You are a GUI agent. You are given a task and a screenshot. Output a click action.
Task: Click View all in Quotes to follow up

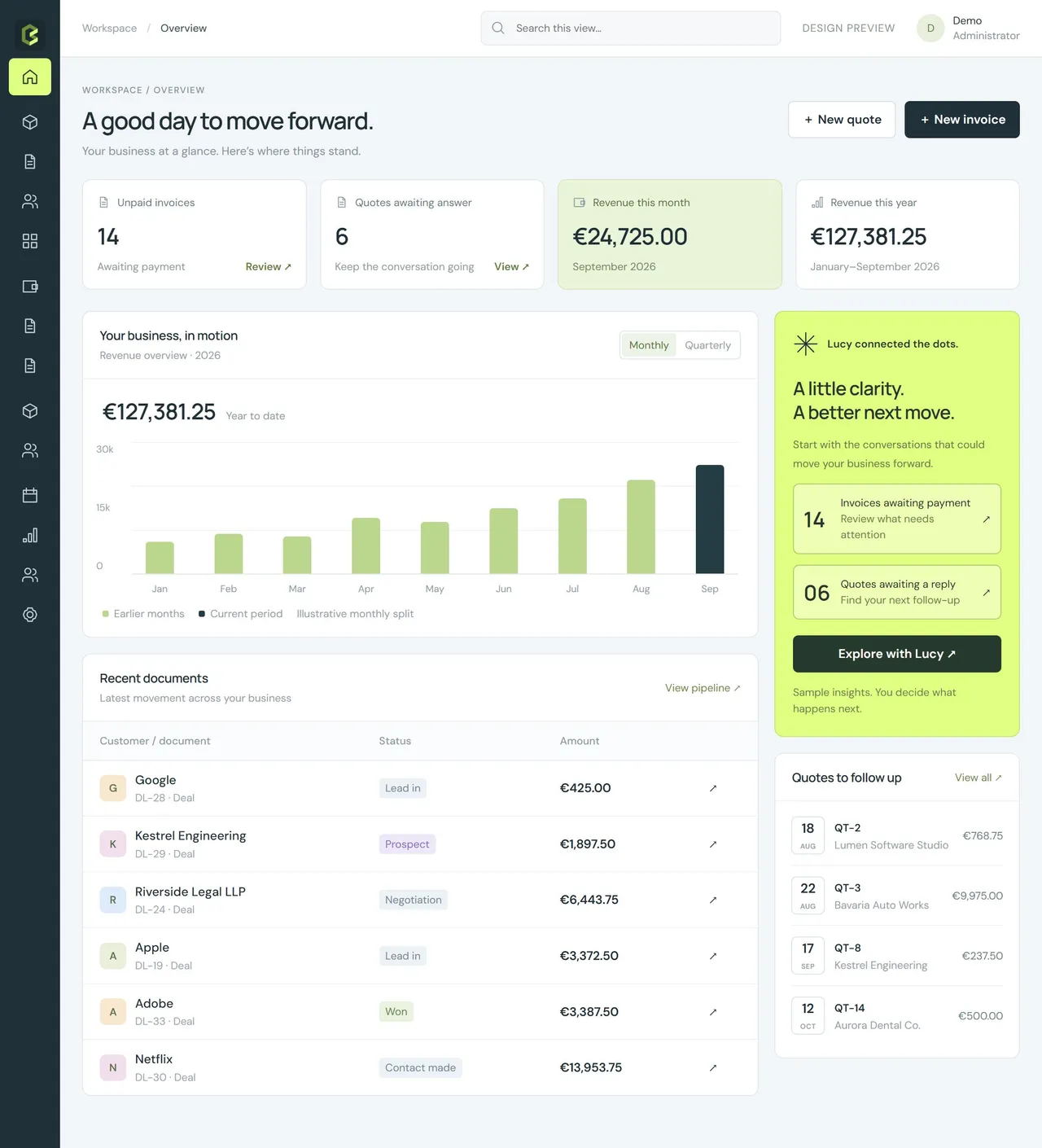(979, 778)
